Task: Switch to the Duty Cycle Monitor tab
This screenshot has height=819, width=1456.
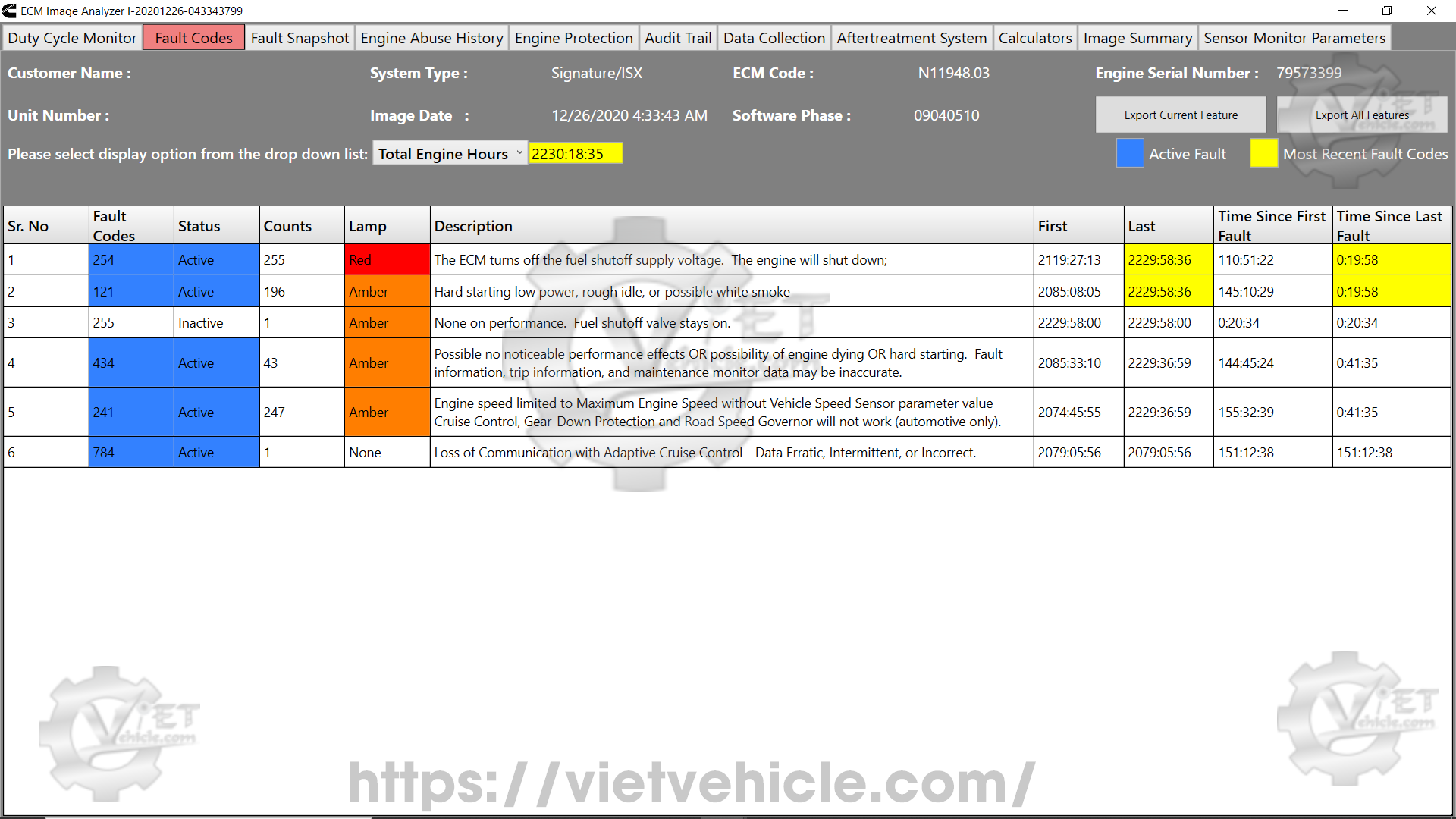Action: pos(72,38)
